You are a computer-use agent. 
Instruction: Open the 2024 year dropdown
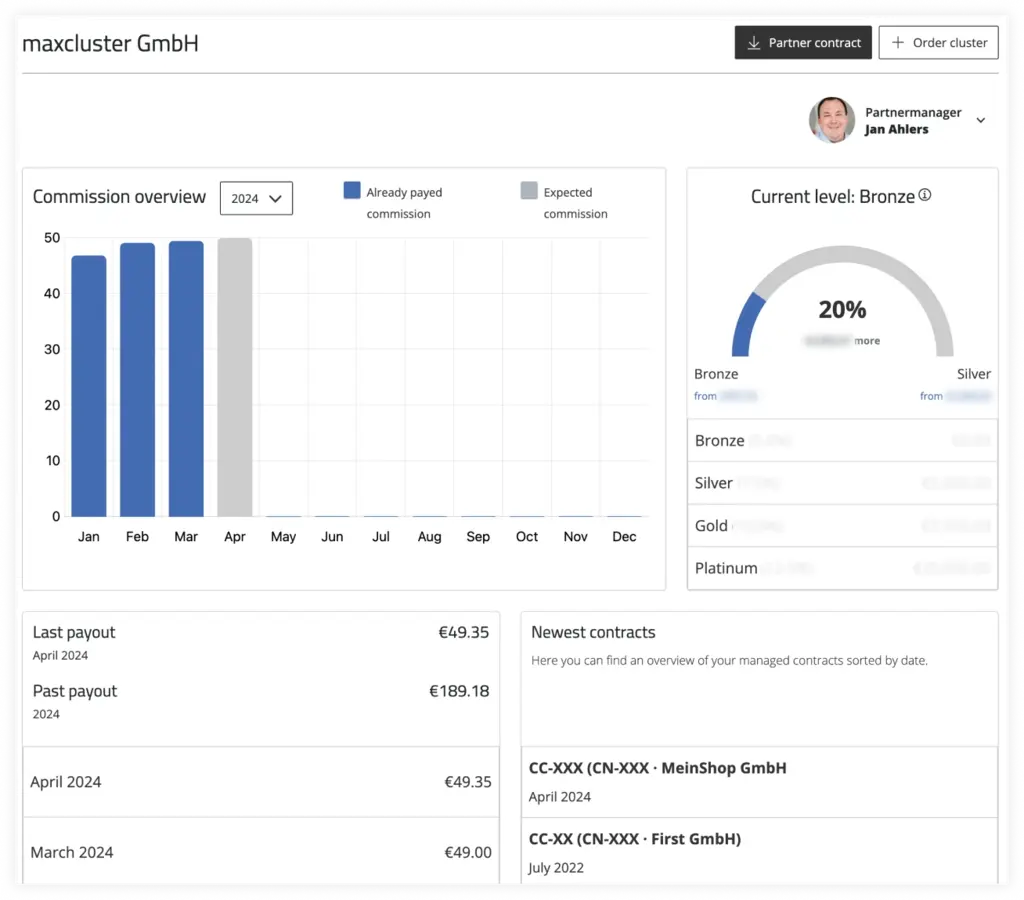pyautogui.click(x=256, y=198)
